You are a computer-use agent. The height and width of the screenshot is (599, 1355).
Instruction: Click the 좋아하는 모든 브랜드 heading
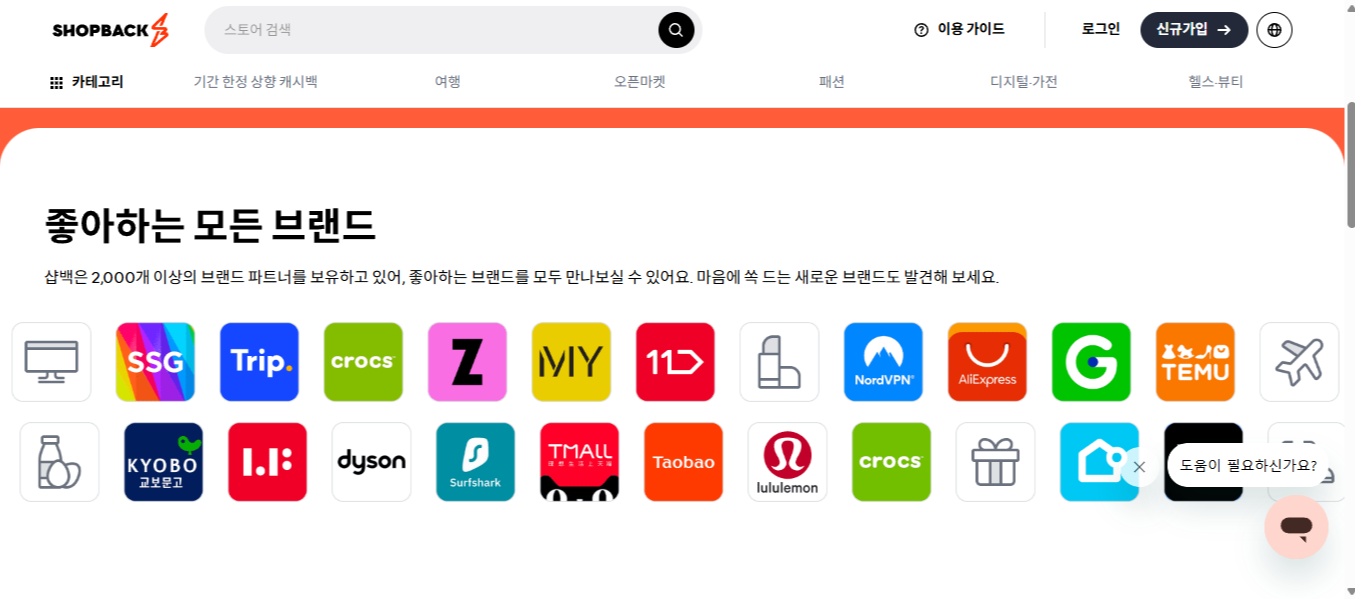click(210, 226)
